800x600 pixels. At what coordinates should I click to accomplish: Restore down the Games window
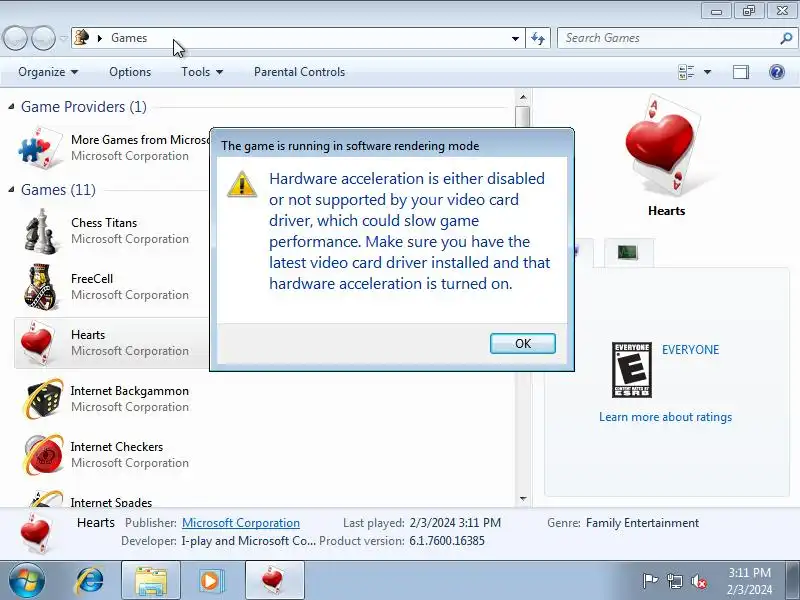748,11
